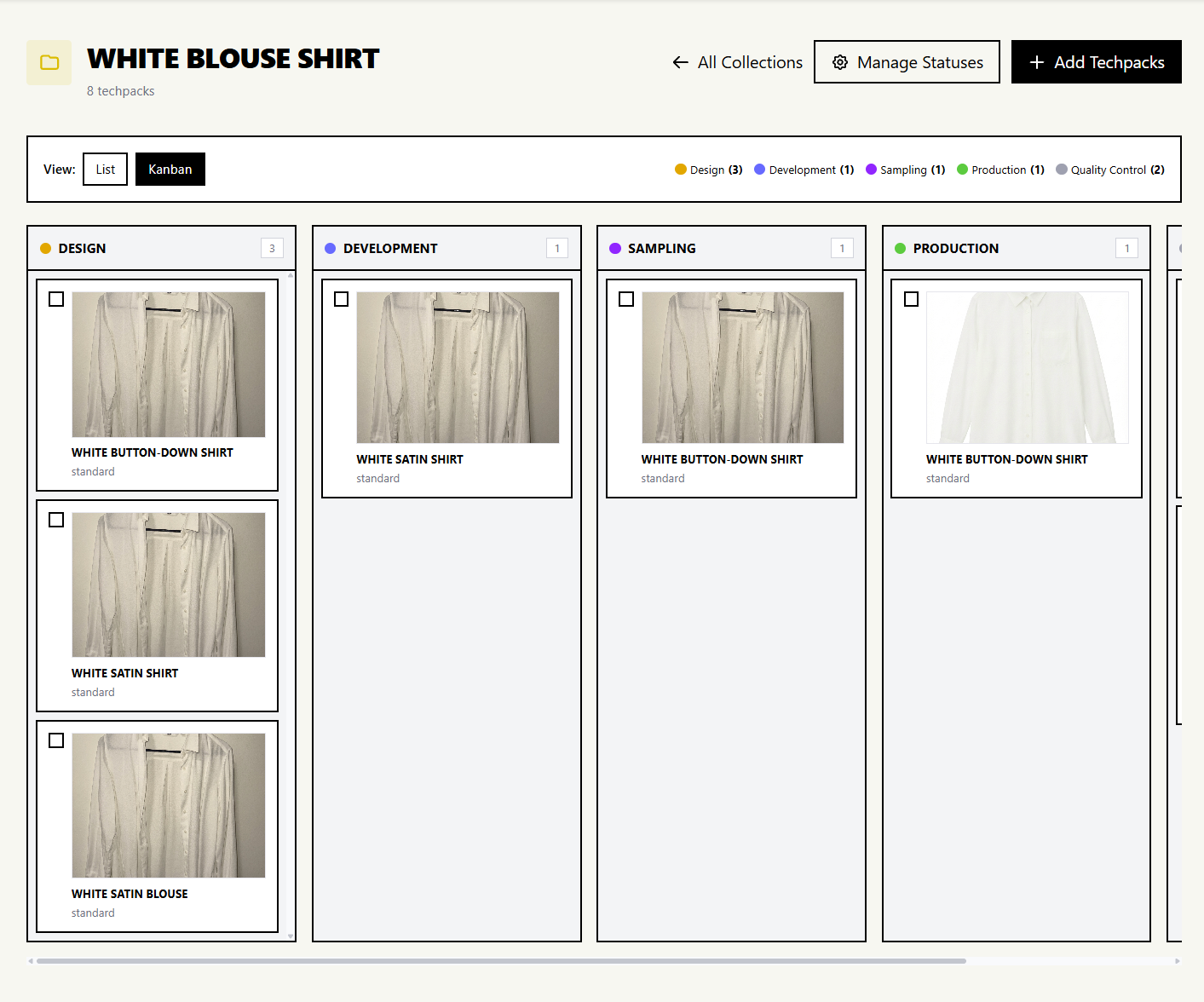Click the plus icon in Add Techpacks
The image size is (1204, 1002).
click(x=1036, y=62)
